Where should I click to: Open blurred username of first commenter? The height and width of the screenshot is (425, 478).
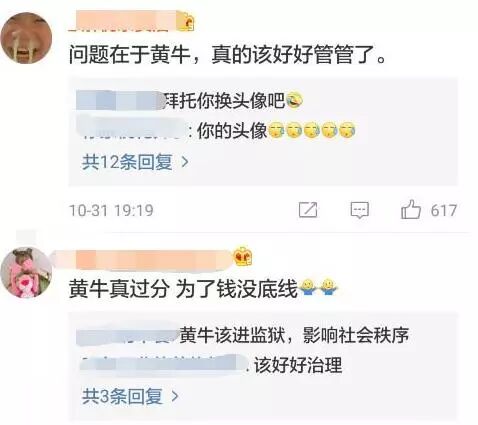[123, 21]
